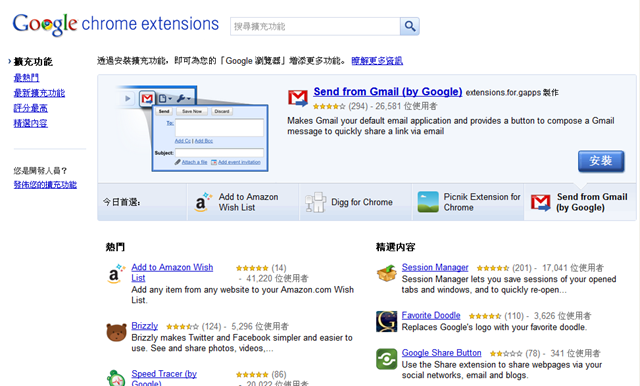Click the Speed Tracer stopwatch icon
This screenshot has width=640, height=386.
point(116,378)
